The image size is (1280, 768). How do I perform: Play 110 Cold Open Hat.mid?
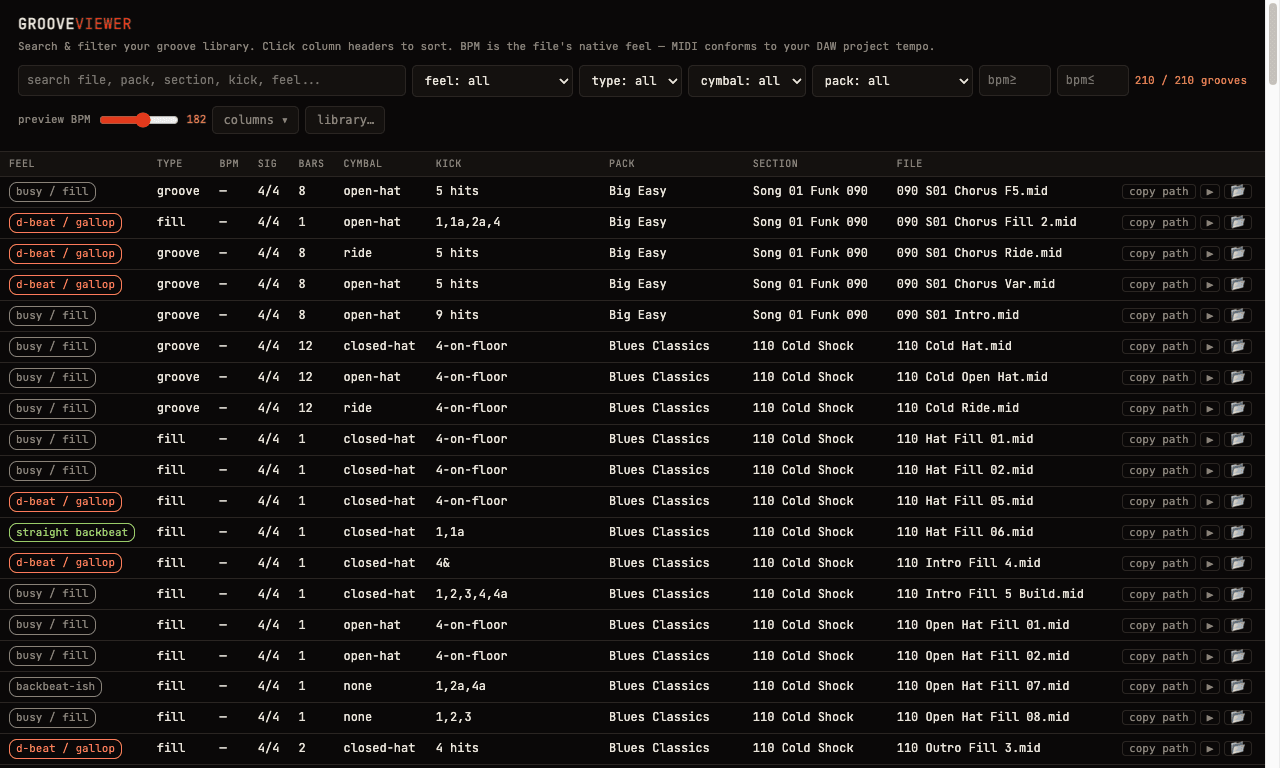pos(1210,378)
